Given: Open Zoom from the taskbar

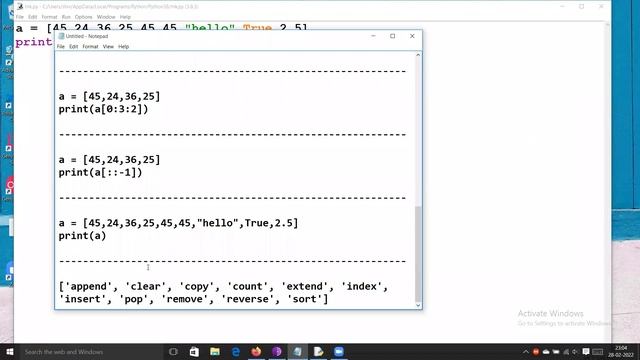Looking at the screenshot, I should 339,351.
